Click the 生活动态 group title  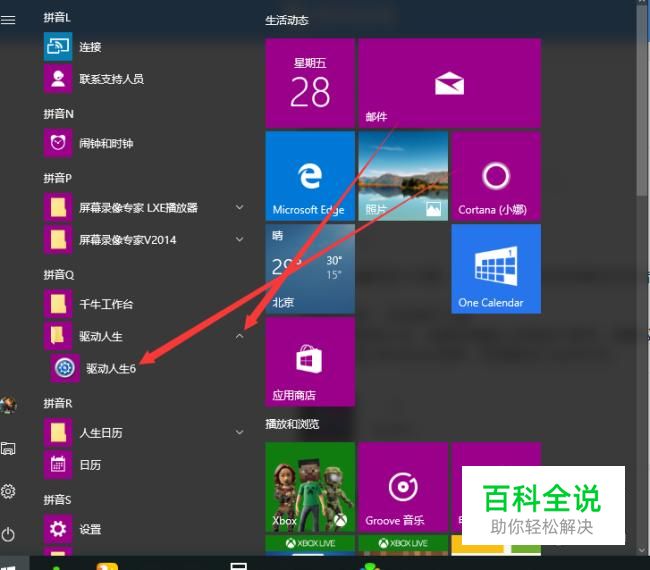pos(287,20)
